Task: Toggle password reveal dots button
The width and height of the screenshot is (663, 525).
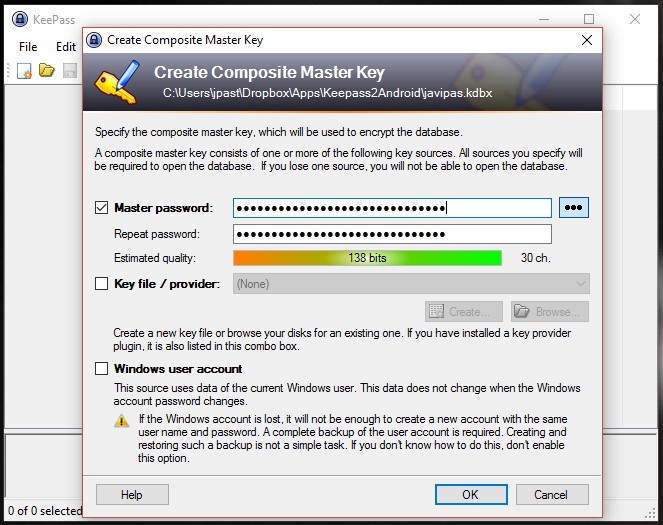Action: pos(574,208)
